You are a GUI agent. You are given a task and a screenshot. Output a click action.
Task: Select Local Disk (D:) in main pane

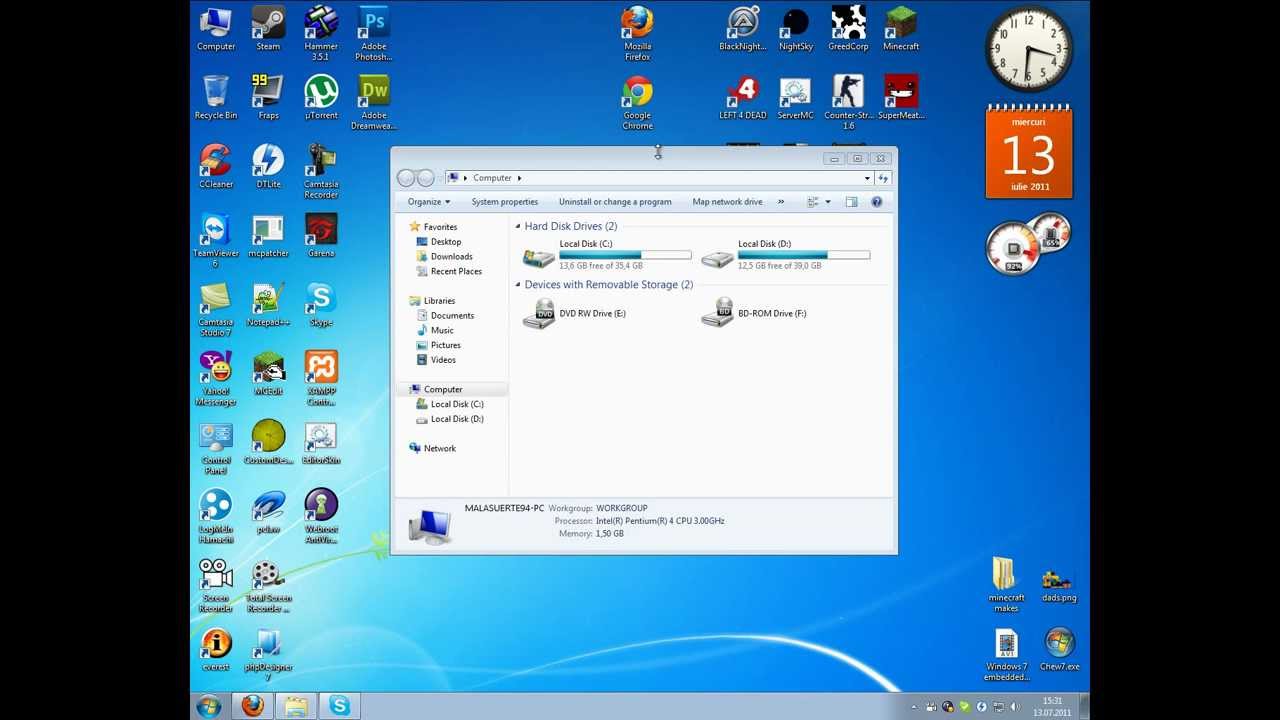[x=786, y=255]
